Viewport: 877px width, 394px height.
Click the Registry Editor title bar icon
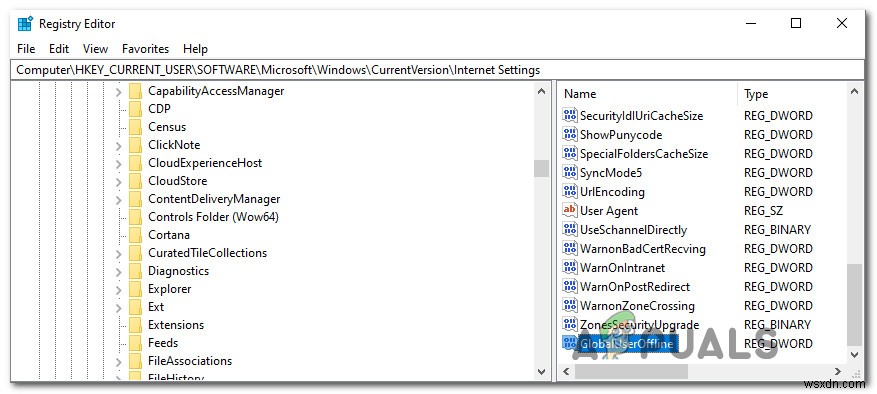coord(25,24)
